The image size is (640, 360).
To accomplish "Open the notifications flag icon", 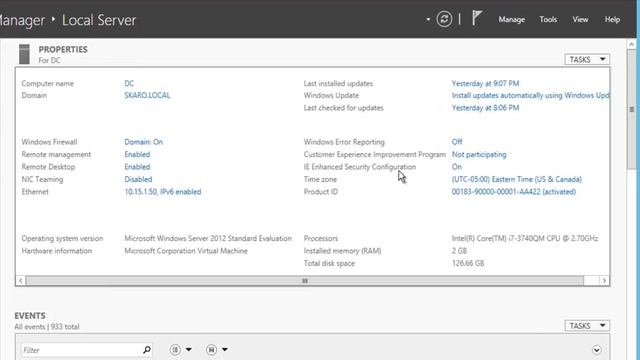I will point(477,18).
